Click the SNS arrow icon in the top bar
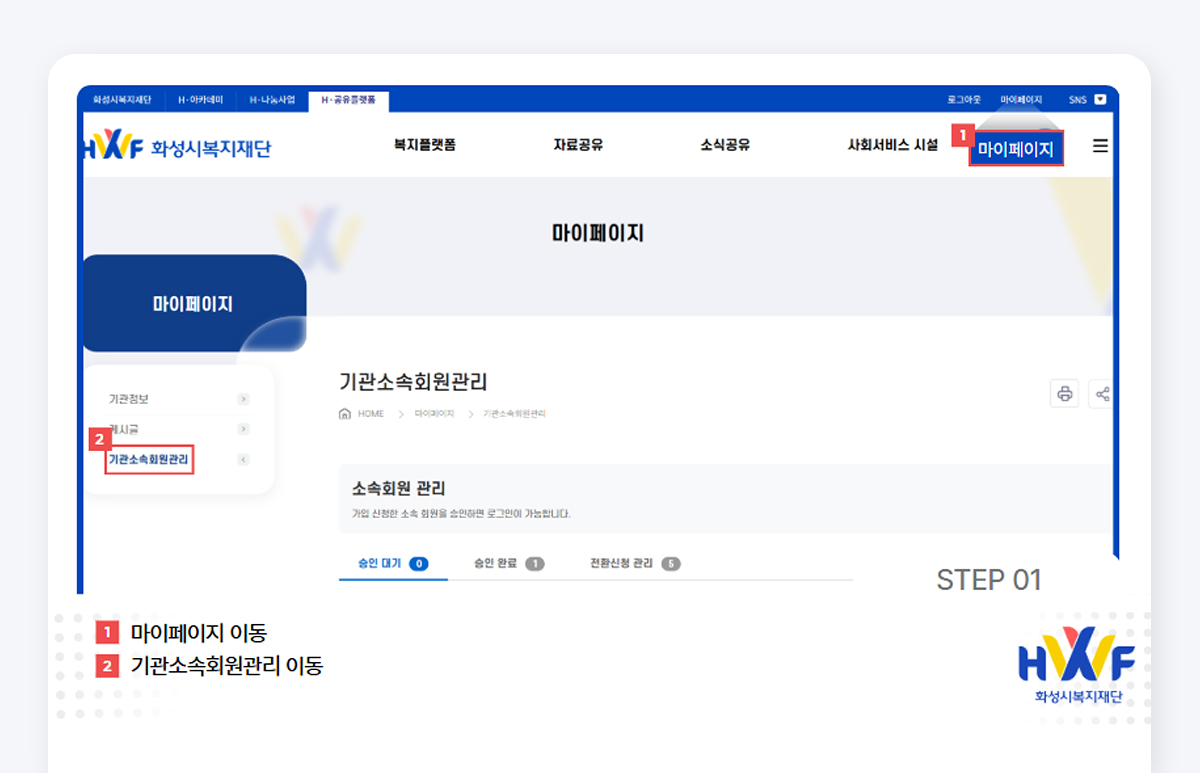Viewport: 1200px width, 773px height. (1100, 99)
